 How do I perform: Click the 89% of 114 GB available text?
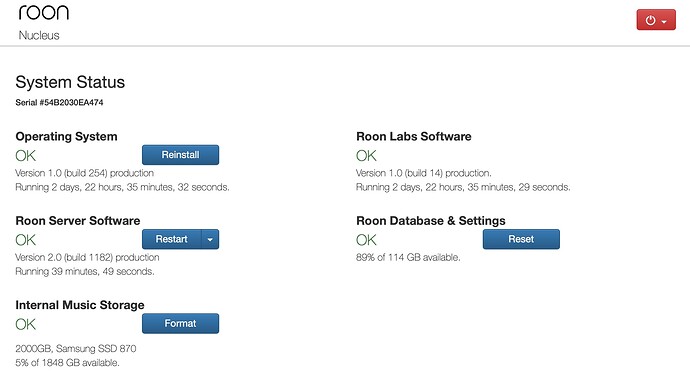tap(408, 257)
